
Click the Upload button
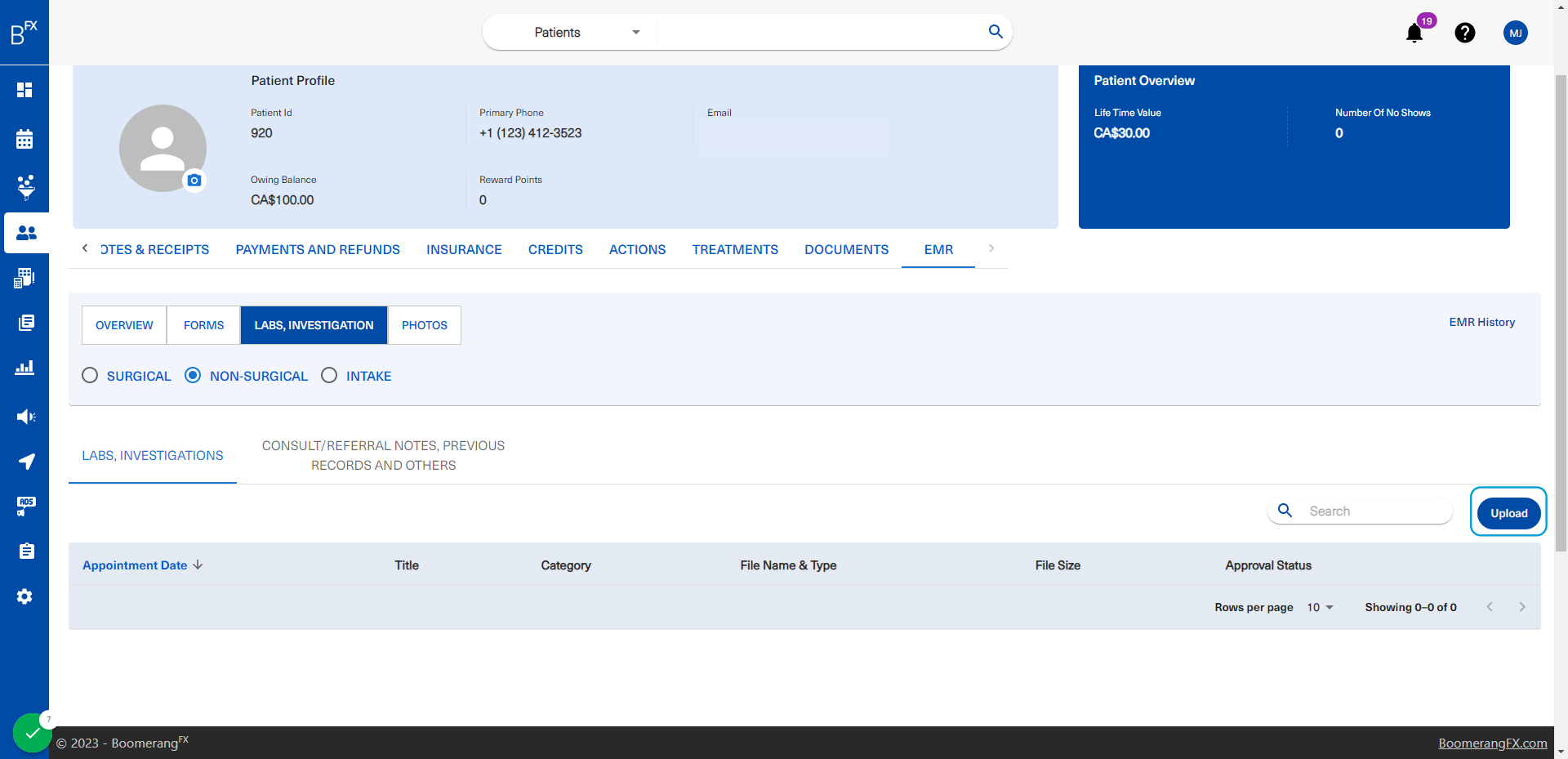1508,513
